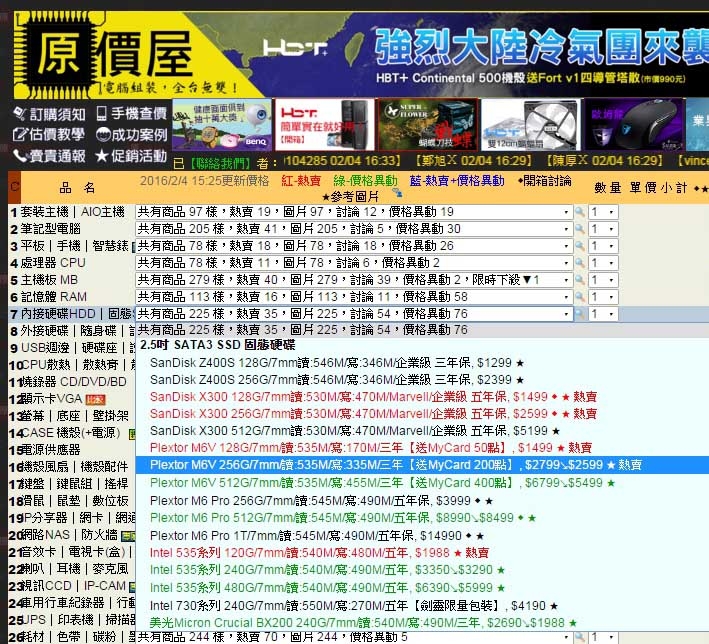
Task: Open quantity dropdown for 主機板 MB row
Action: [x=603, y=280]
